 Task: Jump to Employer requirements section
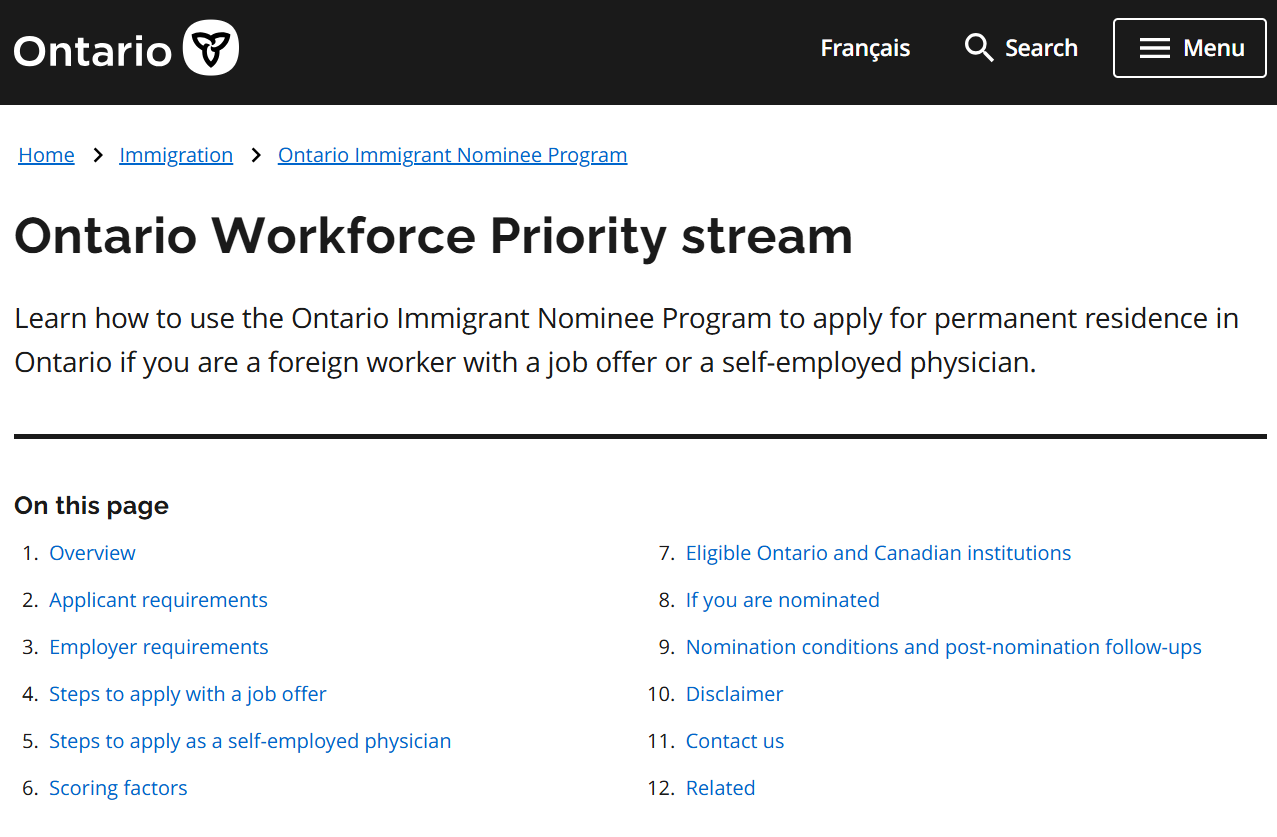(x=159, y=647)
